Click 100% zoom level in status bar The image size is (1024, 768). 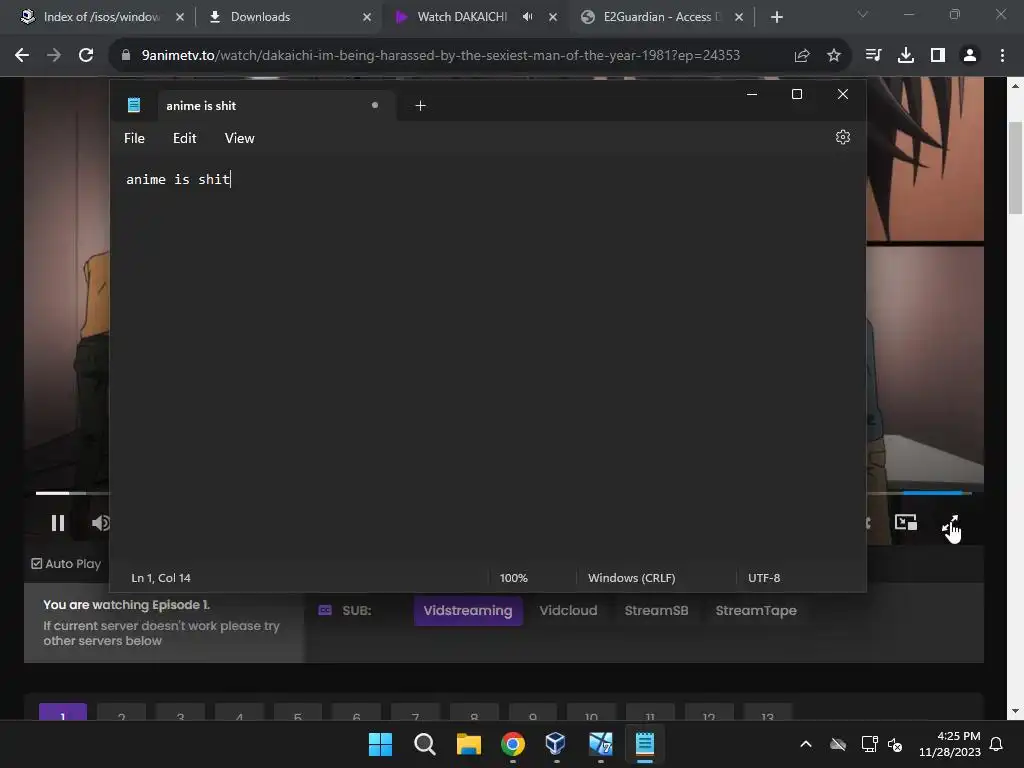(513, 578)
